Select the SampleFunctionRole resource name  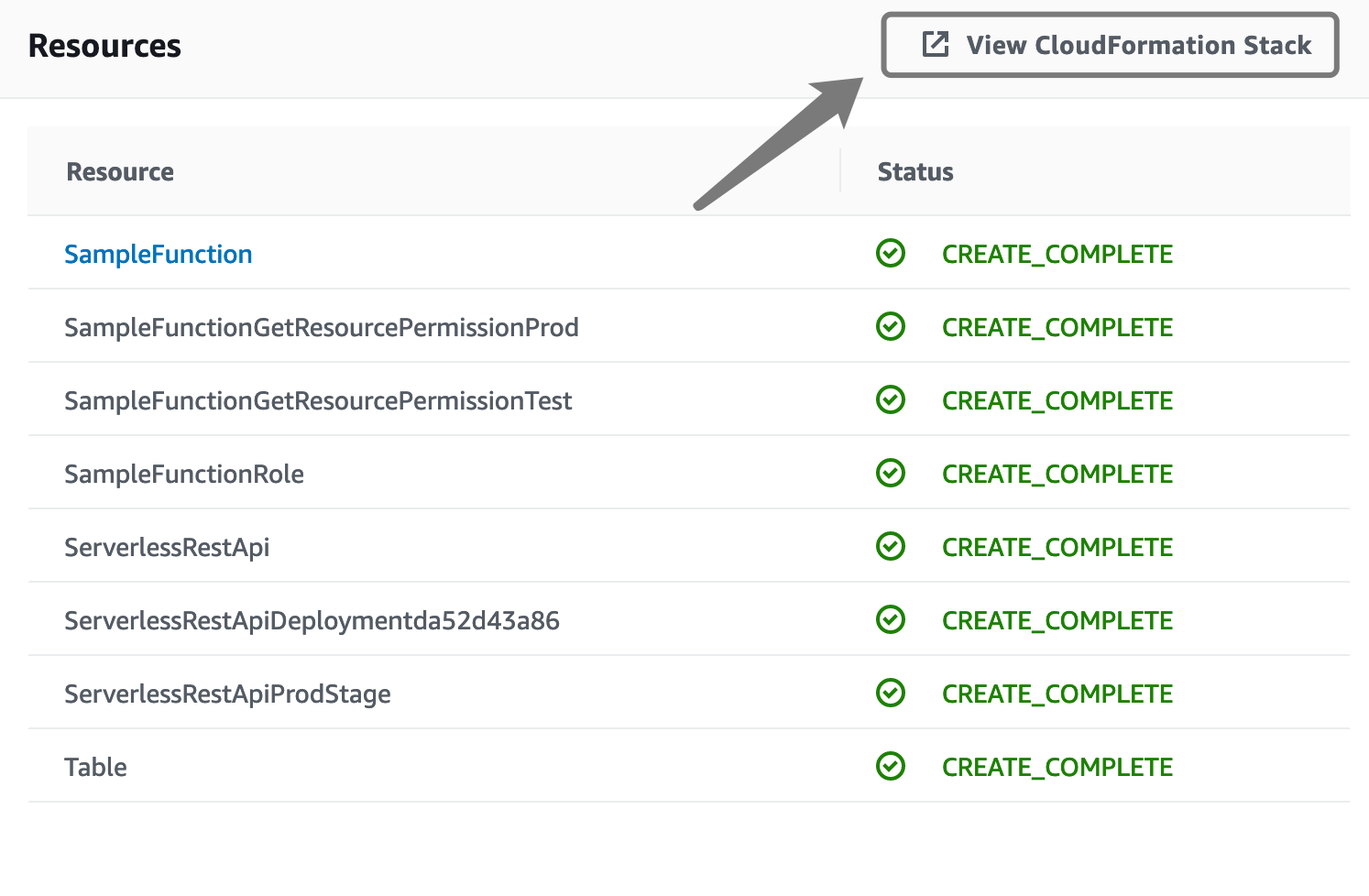(184, 474)
